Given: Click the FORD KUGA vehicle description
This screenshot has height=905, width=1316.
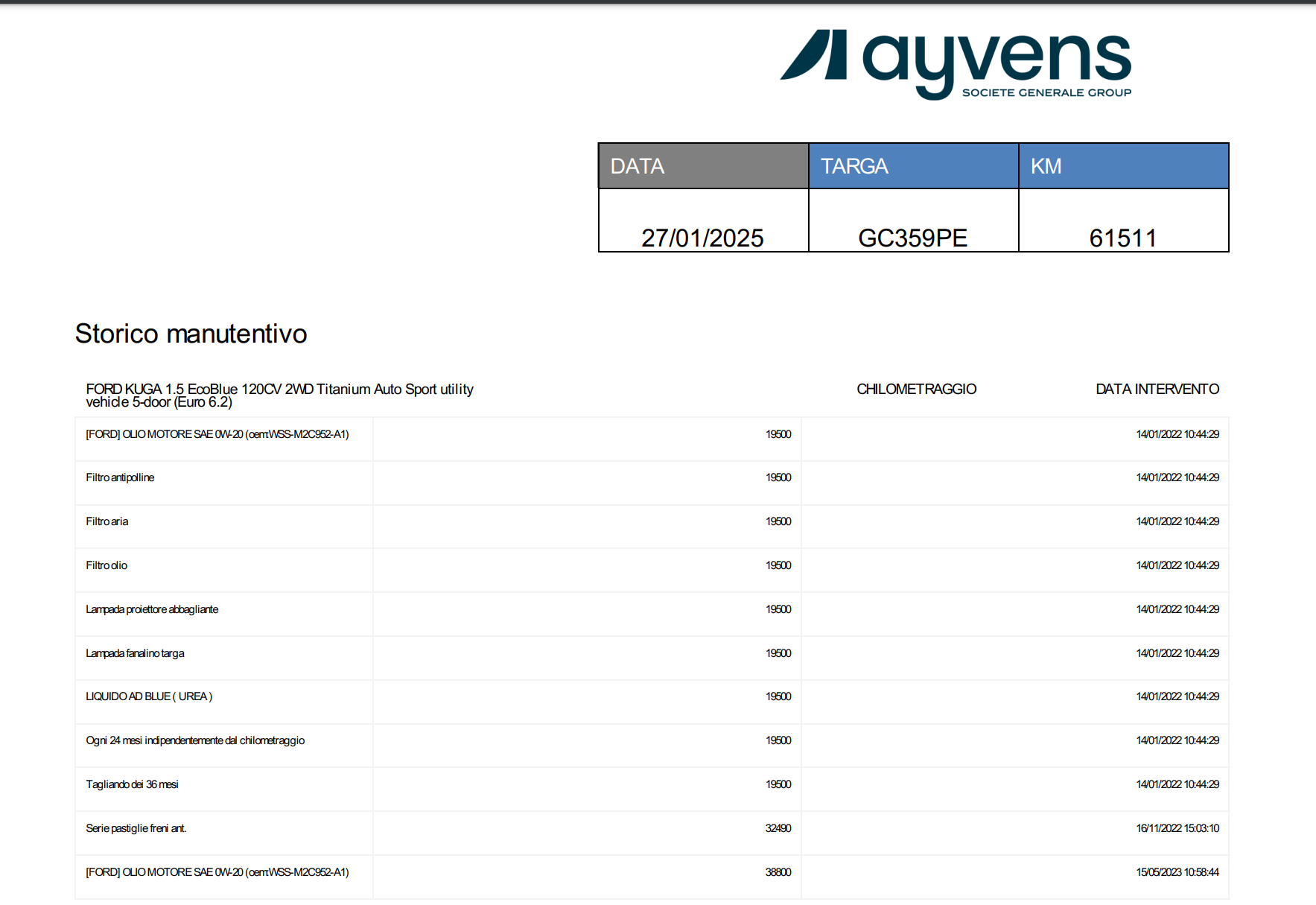Looking at the screenshot, I should pyautogui.click(x=279, y=395).
